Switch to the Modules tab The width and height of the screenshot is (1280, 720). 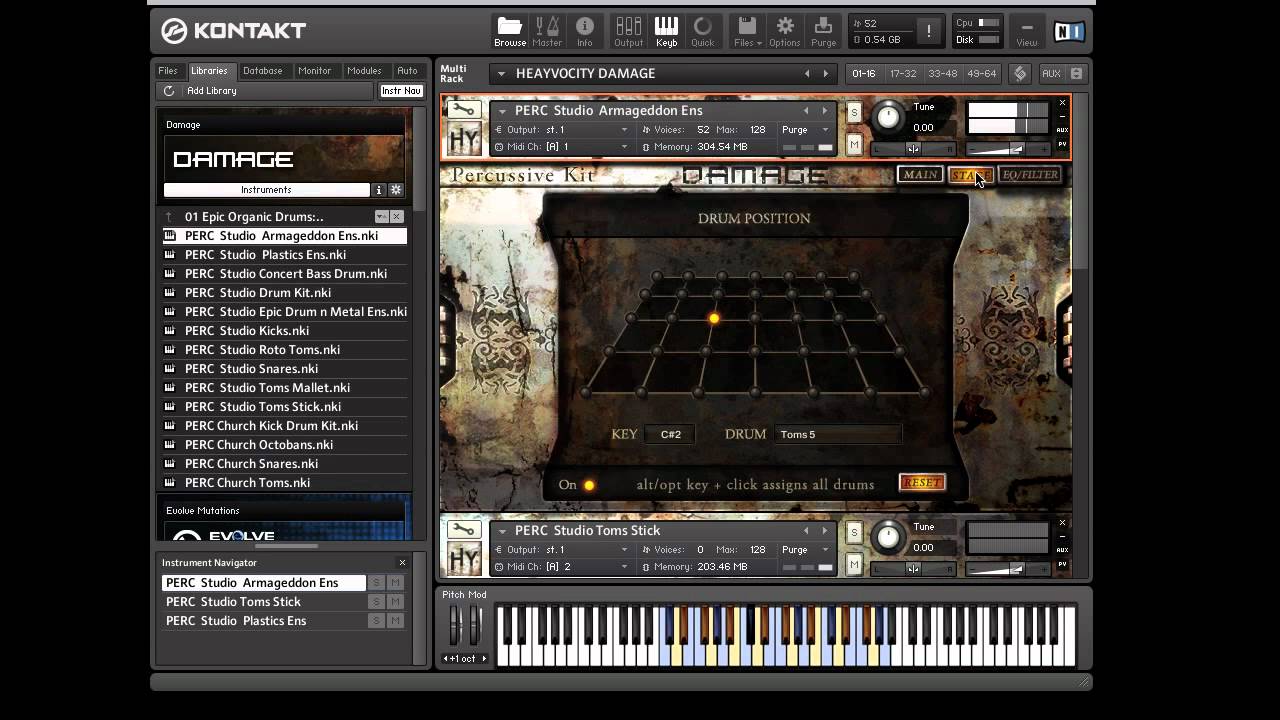click(x=364, y=71)
